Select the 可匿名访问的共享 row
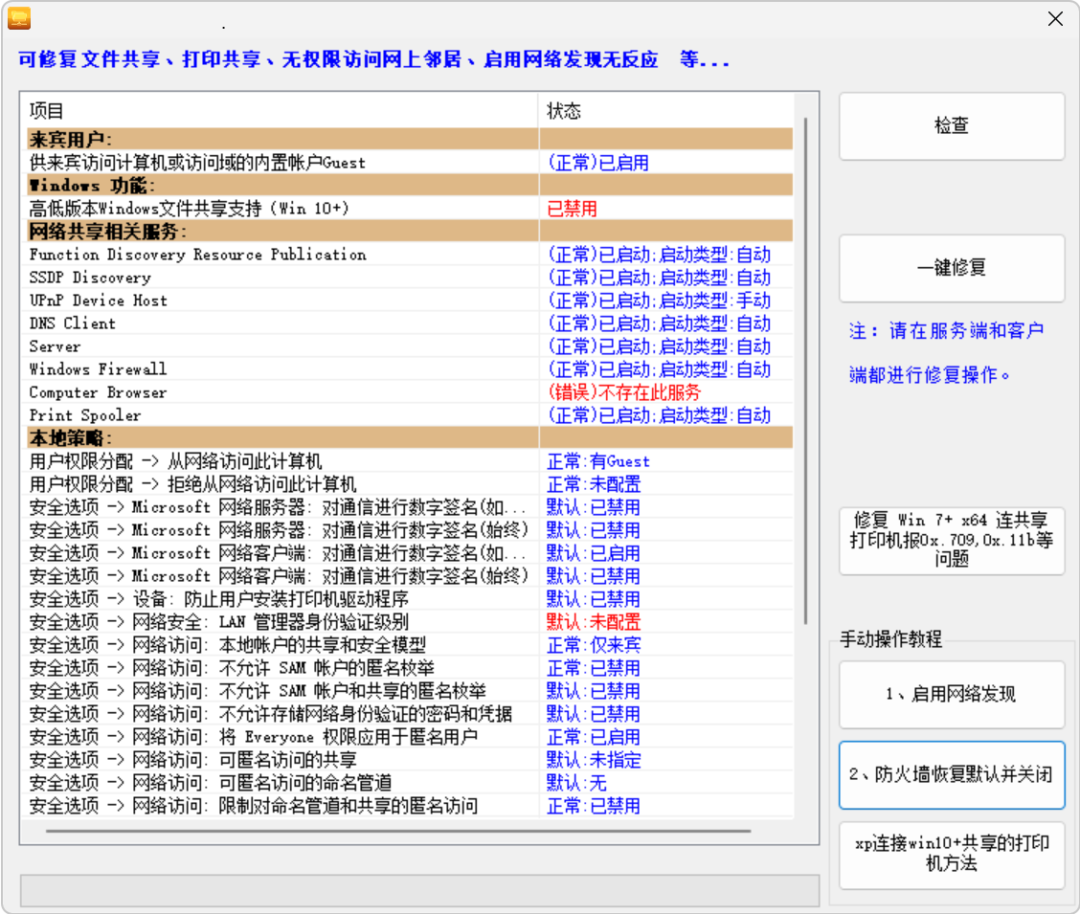The image size is (1080, 914). tap(411, 760)
